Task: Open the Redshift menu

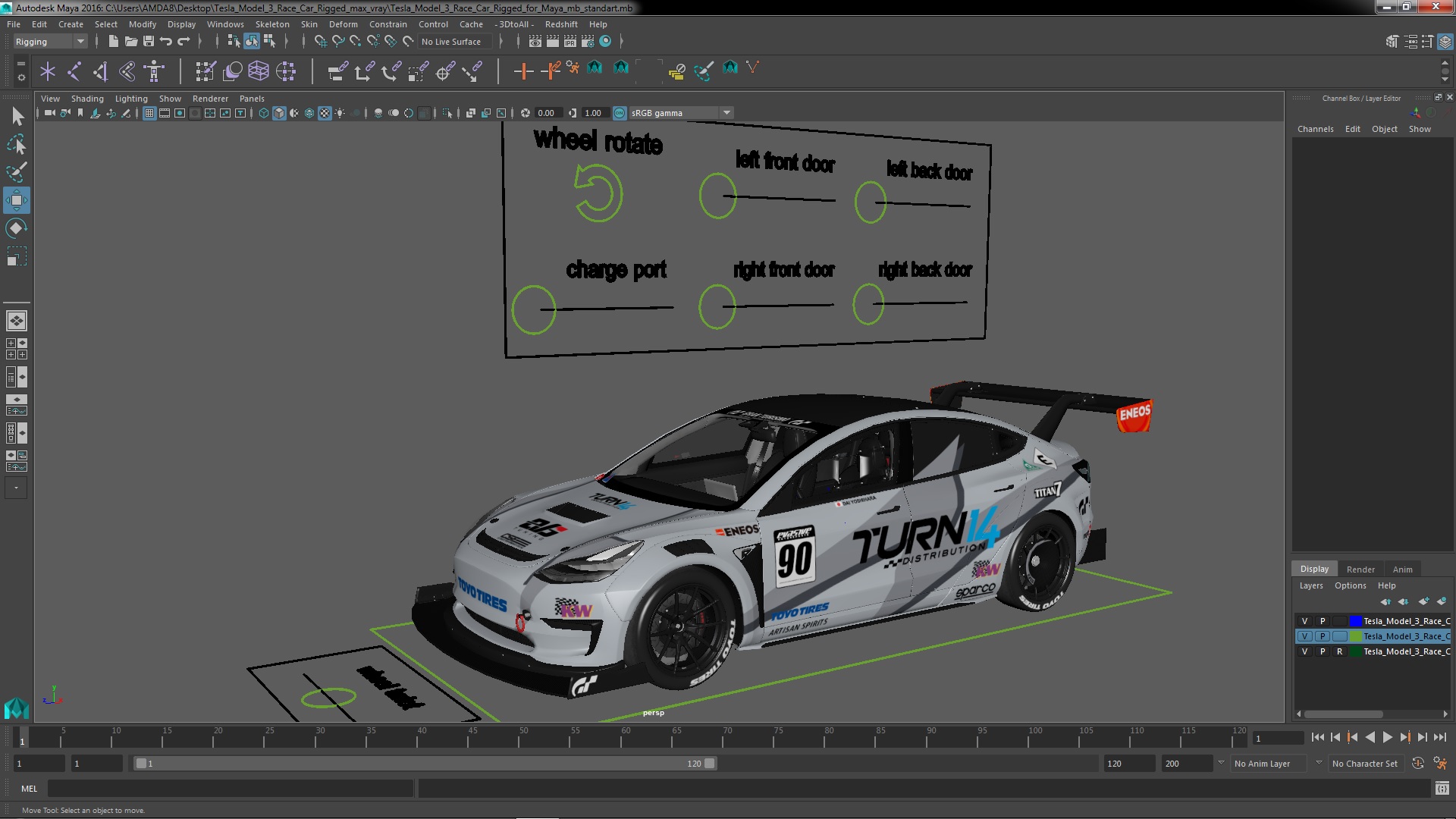Action: 561,24
